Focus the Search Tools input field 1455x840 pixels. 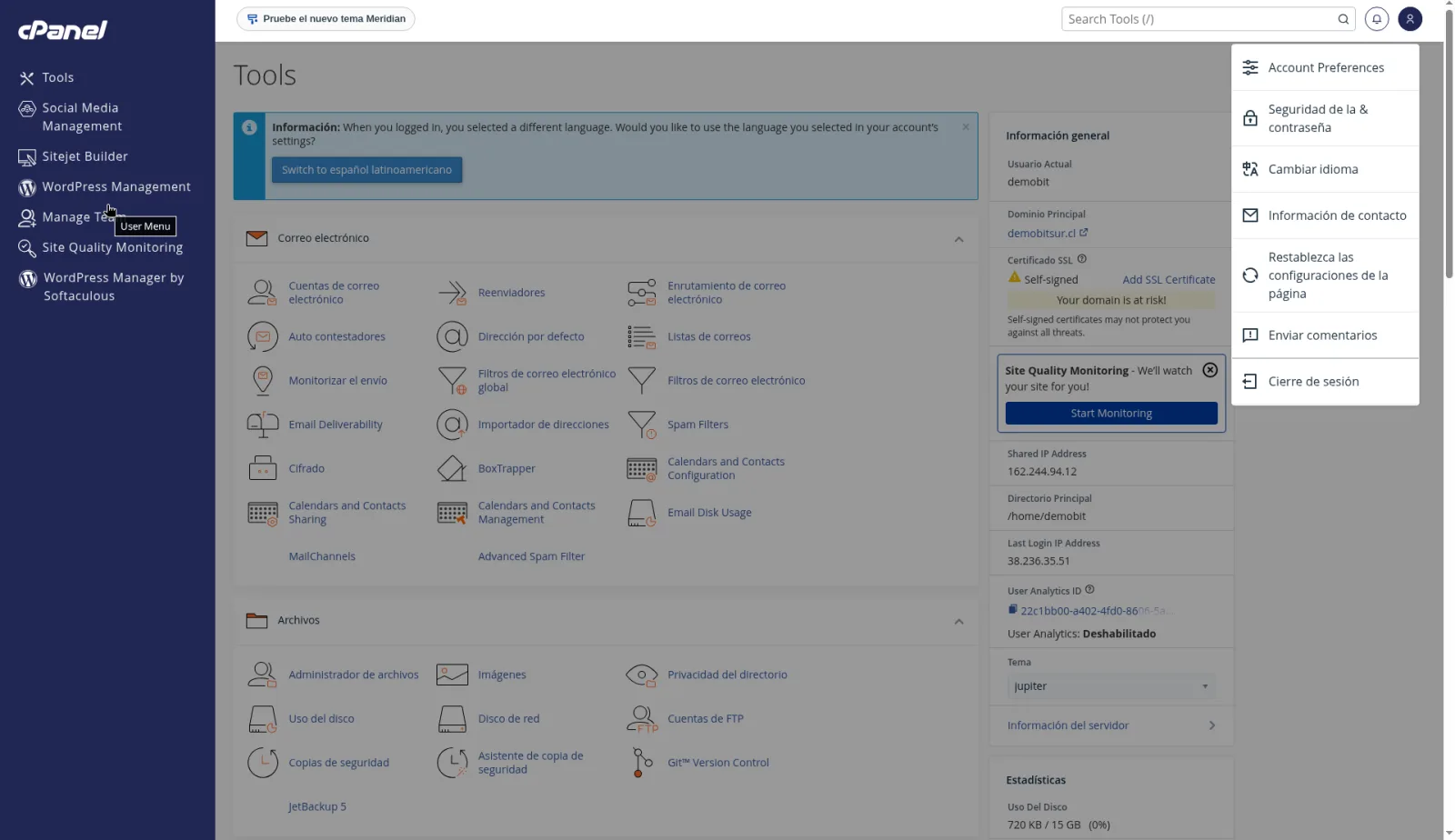pos(1199,19)
